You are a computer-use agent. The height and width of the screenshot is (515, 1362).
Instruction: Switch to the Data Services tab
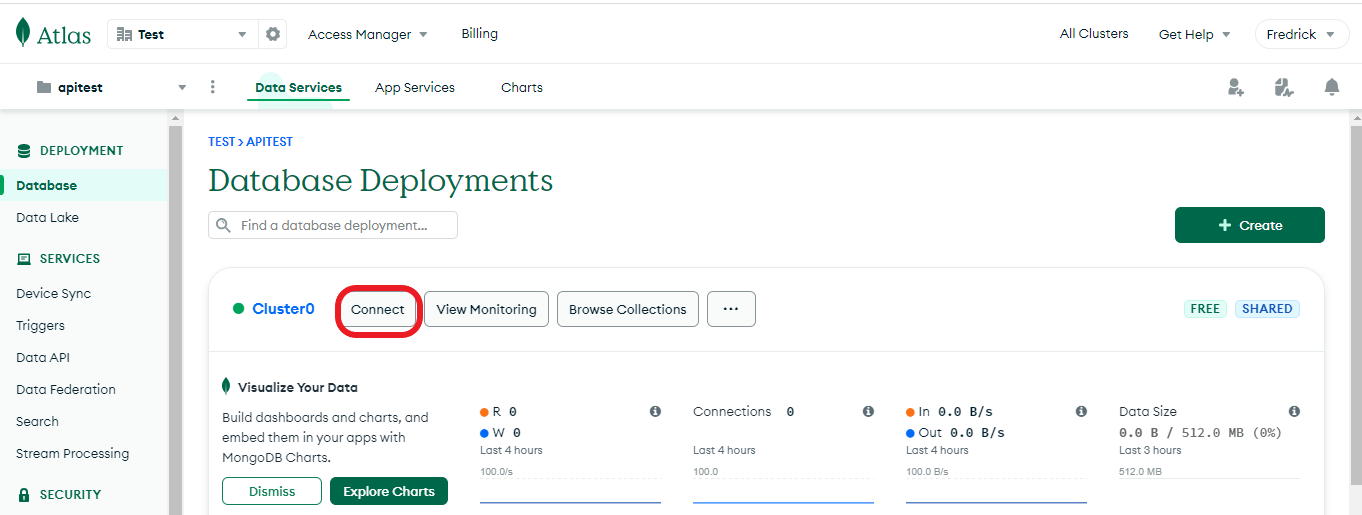pyautogui.click(x=298, y=87)
